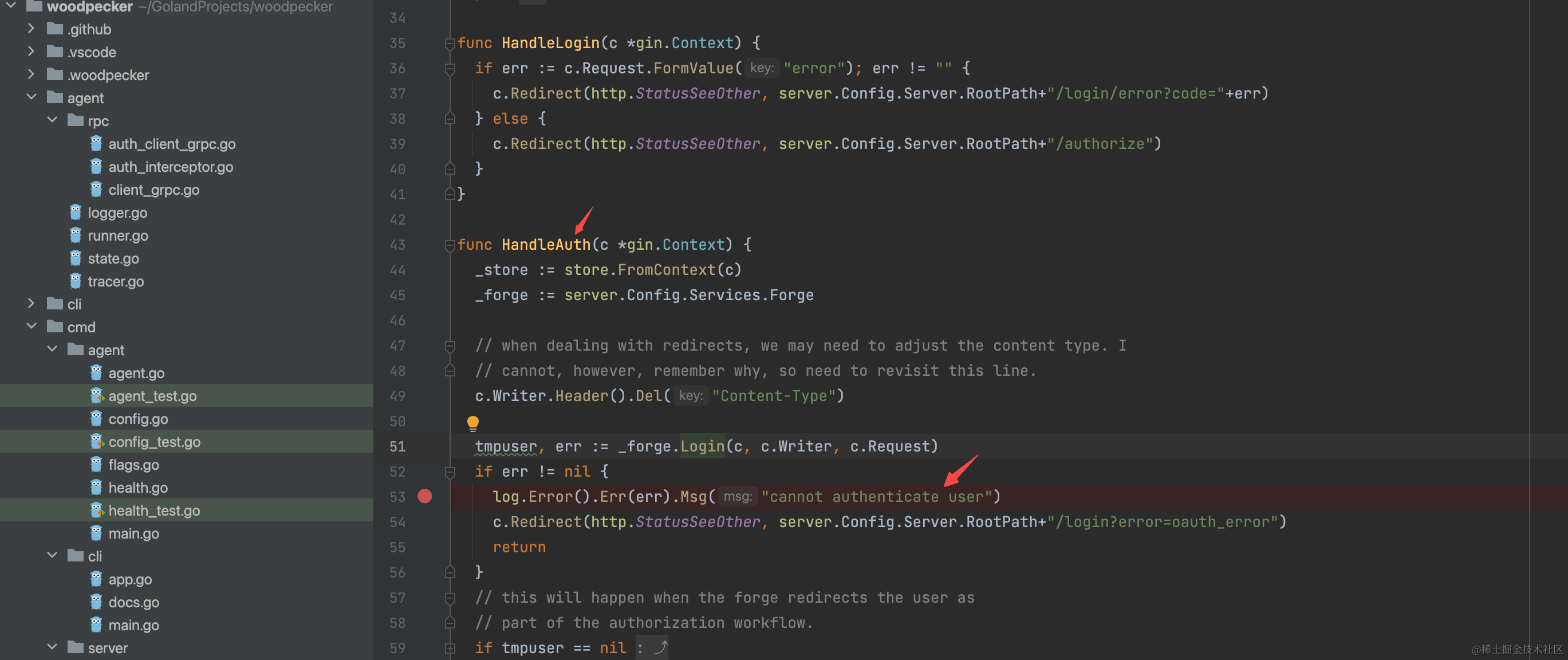The width and height of the screenshot is (1568, 660).
Task: Fold the if block at line 36
Action: (x=450, y=68)
